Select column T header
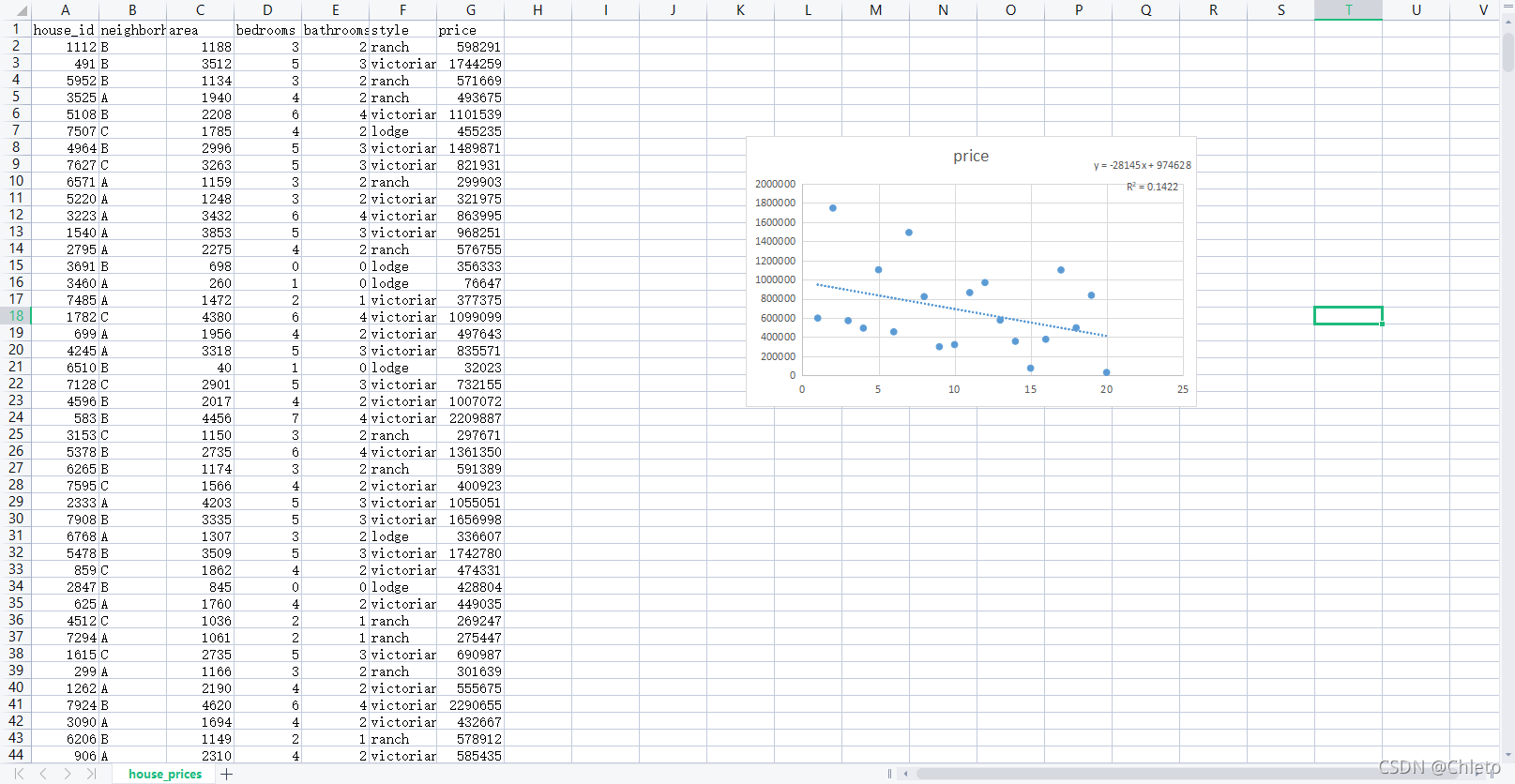Viewport: 1515px width, 784px height. pyautogui.click(x=1348, y=10)
